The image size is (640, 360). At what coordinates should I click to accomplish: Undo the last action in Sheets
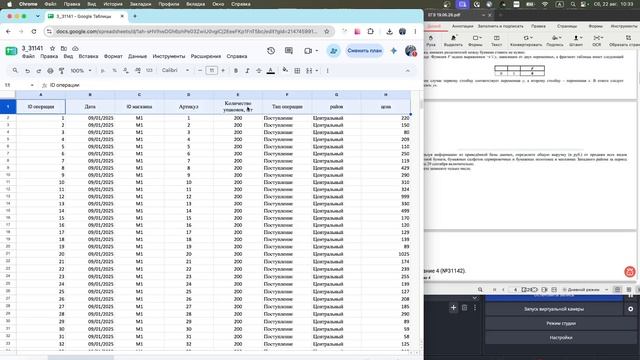(x=27, y=71)
